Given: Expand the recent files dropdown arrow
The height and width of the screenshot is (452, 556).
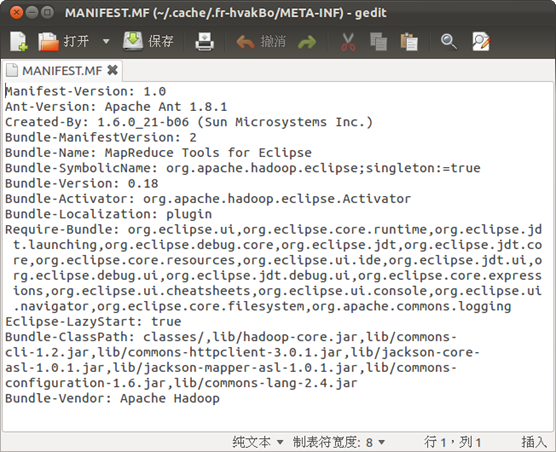Looking at the screenshot, I should pos(106,41).
